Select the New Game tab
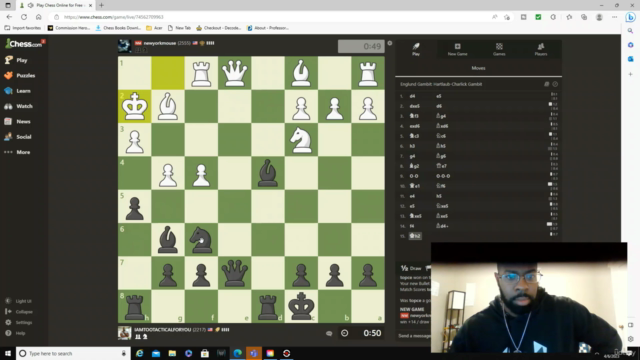 [x=457, y=49]
